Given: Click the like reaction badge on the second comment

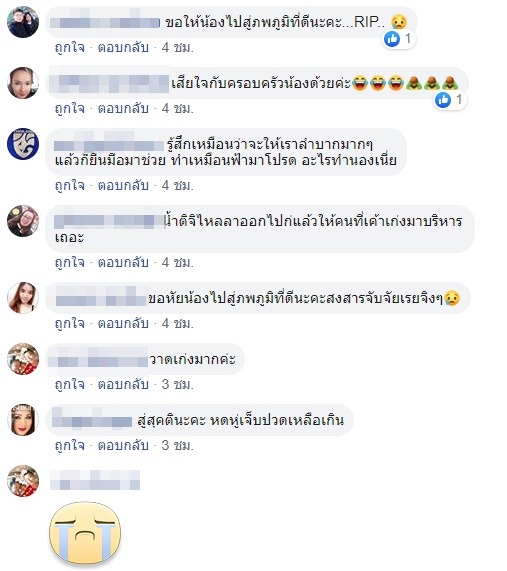Looking at the screenshot, I should [x=450, y=99].
